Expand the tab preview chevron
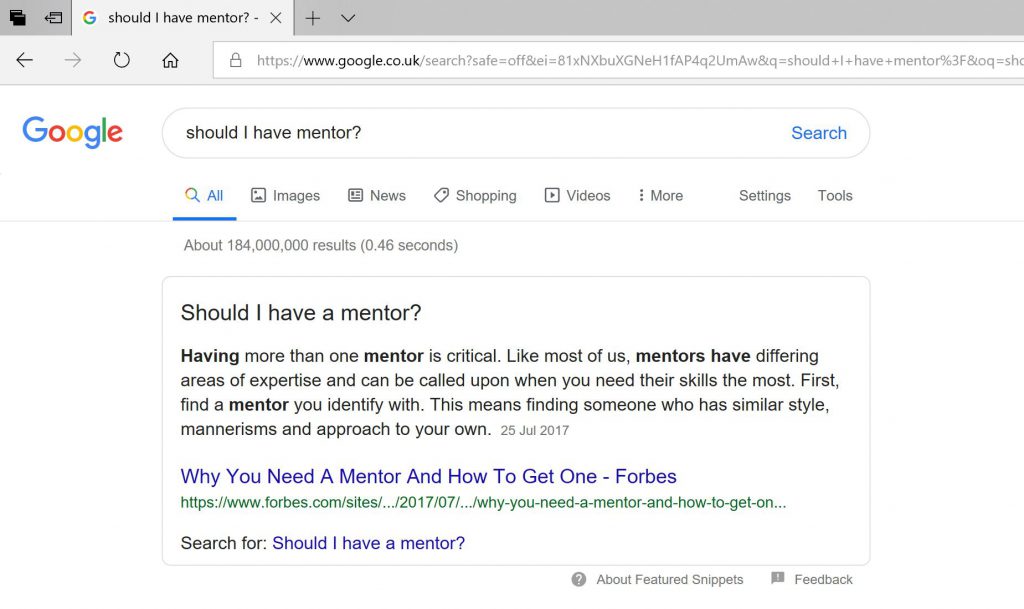The width and height of the screenshot is (1024, 609). point(347,18)
